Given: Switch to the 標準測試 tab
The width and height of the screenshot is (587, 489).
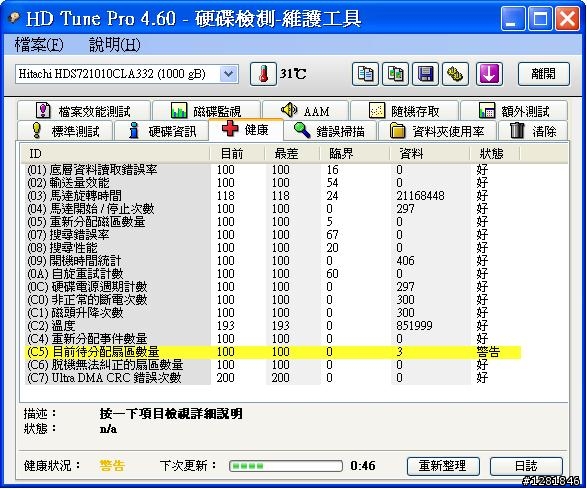Looking at the screenshot, I should pos(65,131).
